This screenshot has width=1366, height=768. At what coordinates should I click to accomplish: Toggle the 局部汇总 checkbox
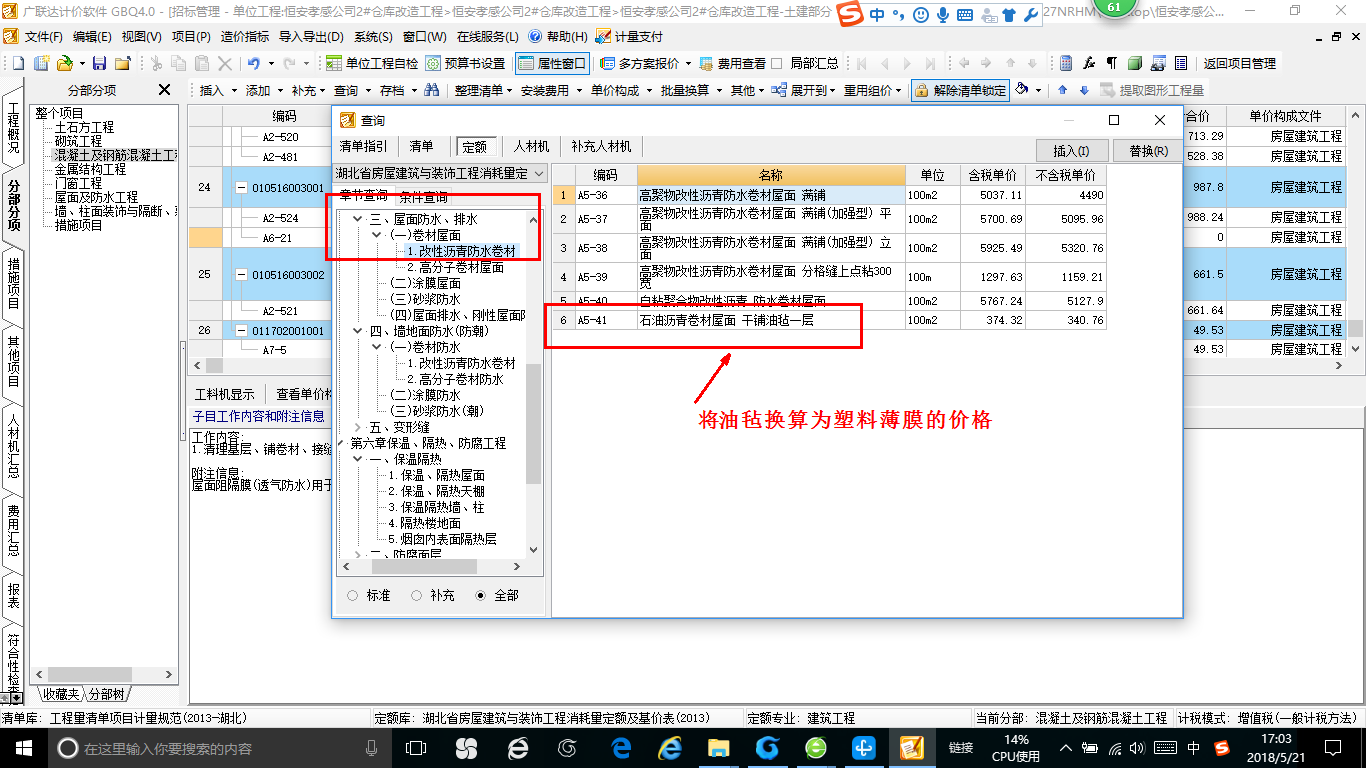coord(777,63)
